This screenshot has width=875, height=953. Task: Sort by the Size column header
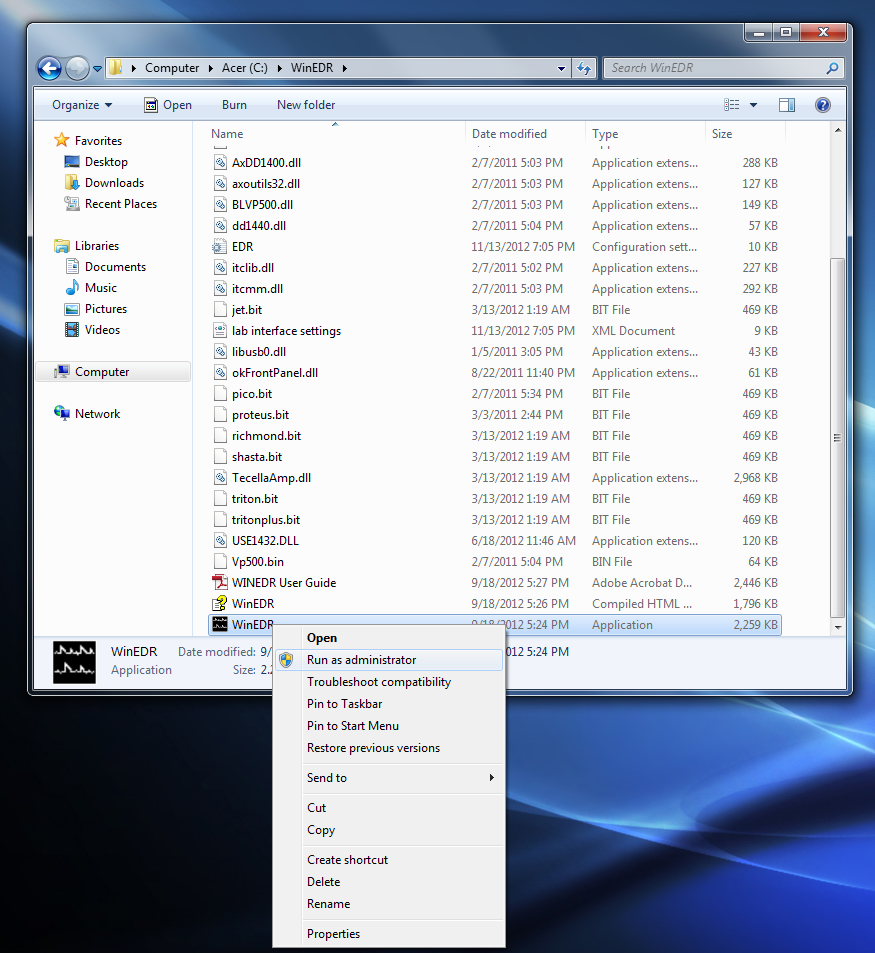point(722,134)
